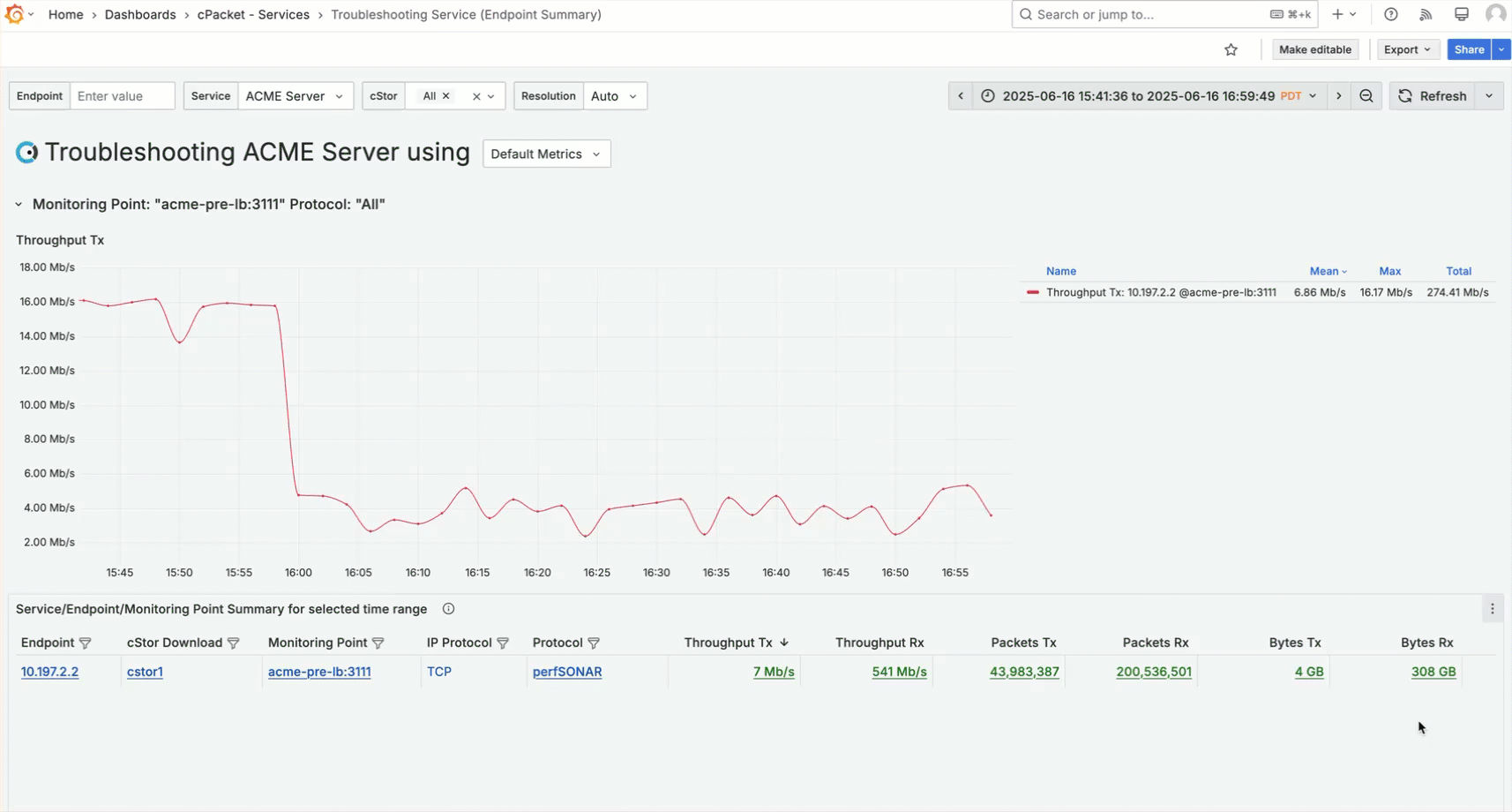Open the monitor icon in top bar
Image resolution: width=1512 pixels, height=812 pixels.
click(x=1462, y=14)
